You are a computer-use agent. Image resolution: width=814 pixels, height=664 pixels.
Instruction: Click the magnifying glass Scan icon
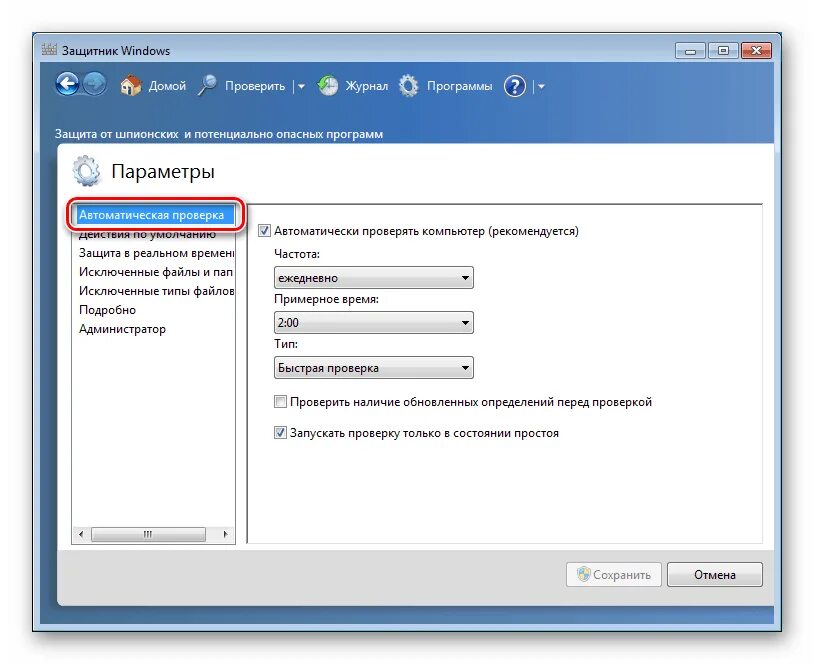207,86
